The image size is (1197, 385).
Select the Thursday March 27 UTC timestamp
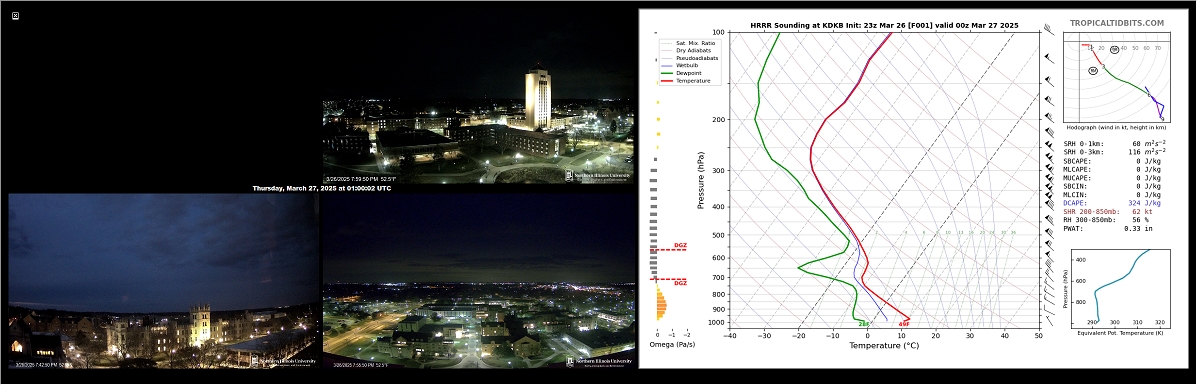coord(321,188)
